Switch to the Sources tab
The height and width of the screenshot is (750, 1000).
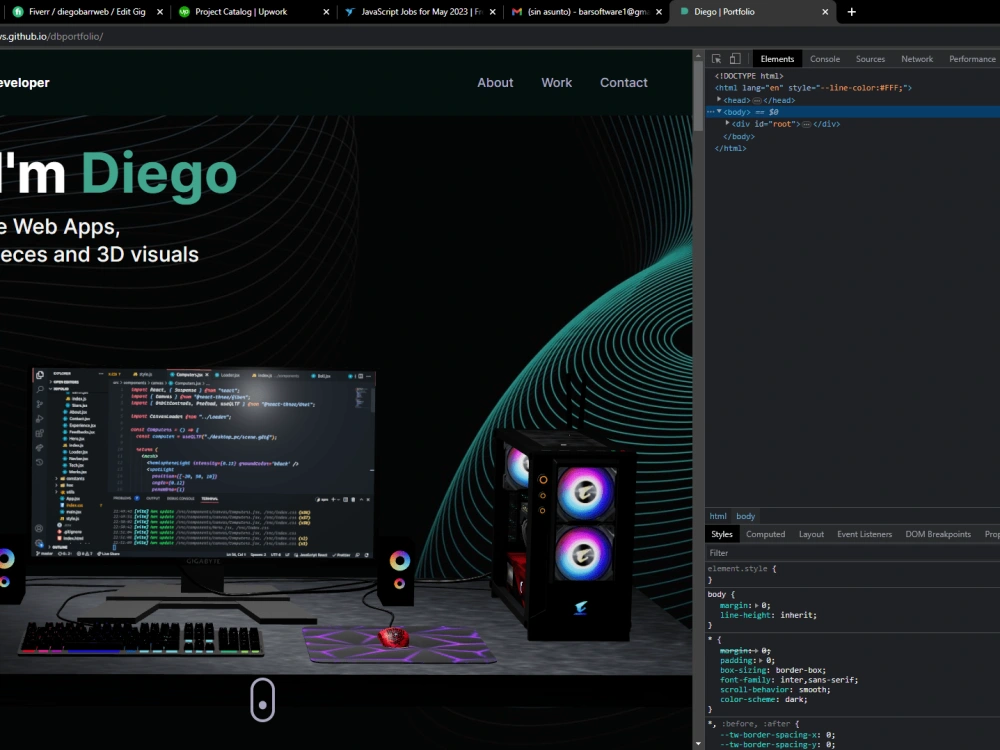coord(870,59)
